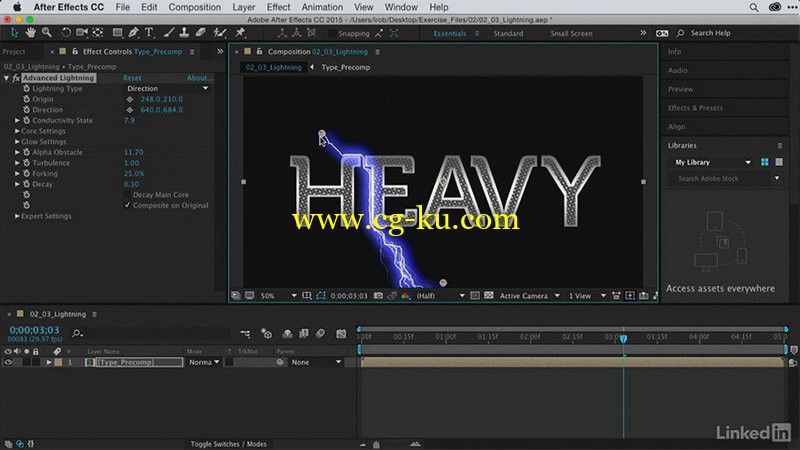Viewport: 800px width, 450px height.
Task: Click the current time indicator playhead
Action: point(623,338)
